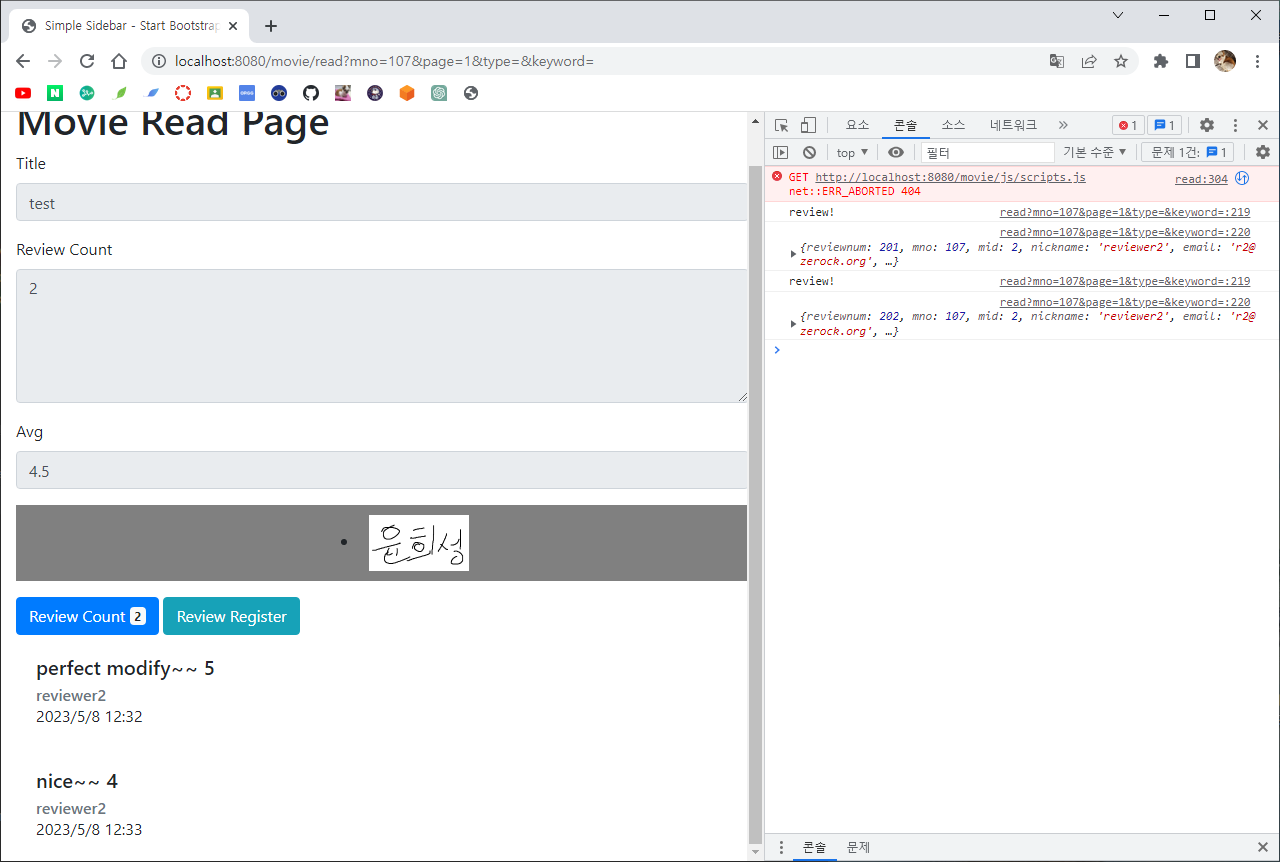Clear the console output
Viewport: 1280px width, 862px height.
(809, 152)
